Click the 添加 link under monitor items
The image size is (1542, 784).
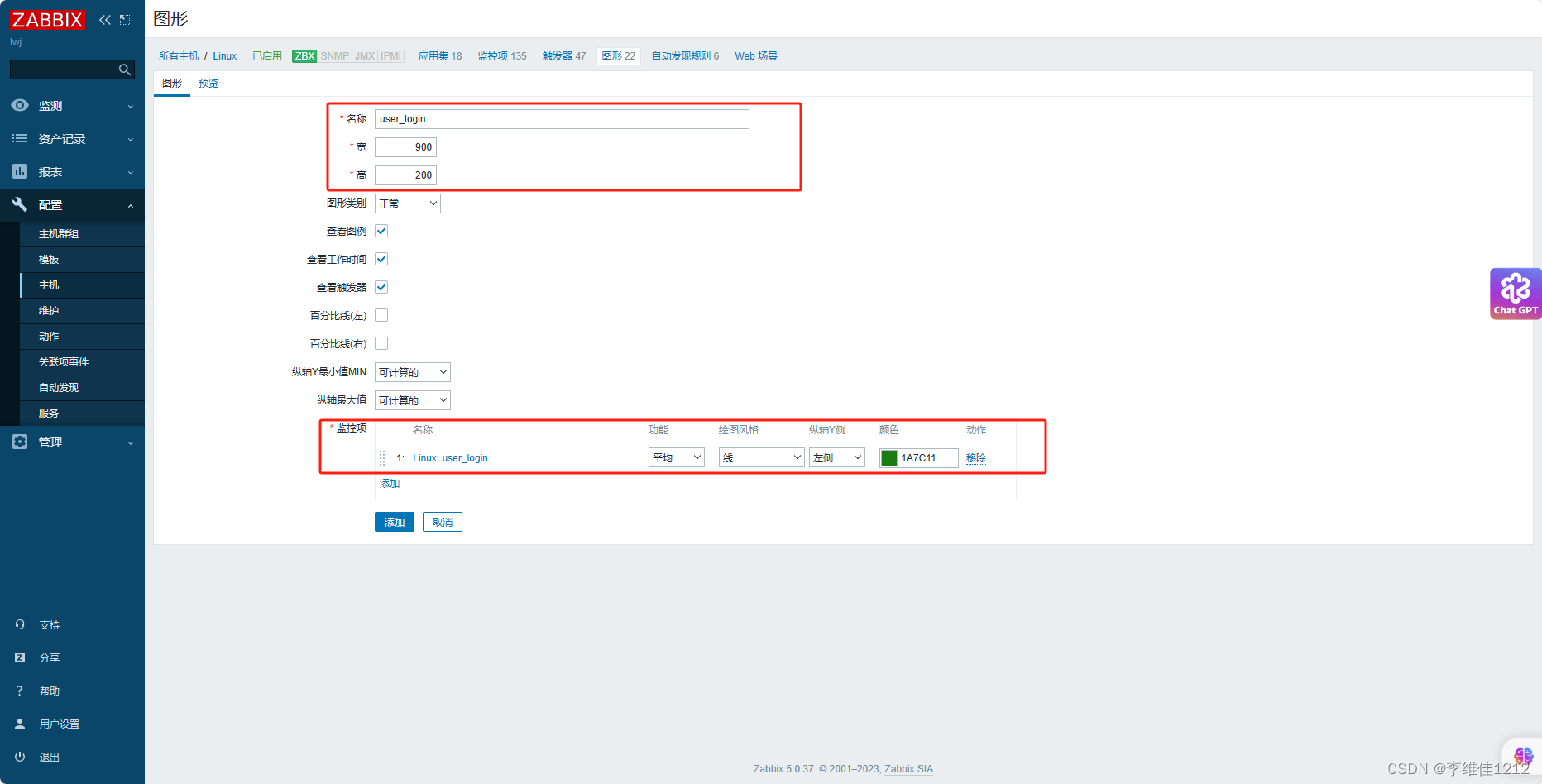point(390,484)
